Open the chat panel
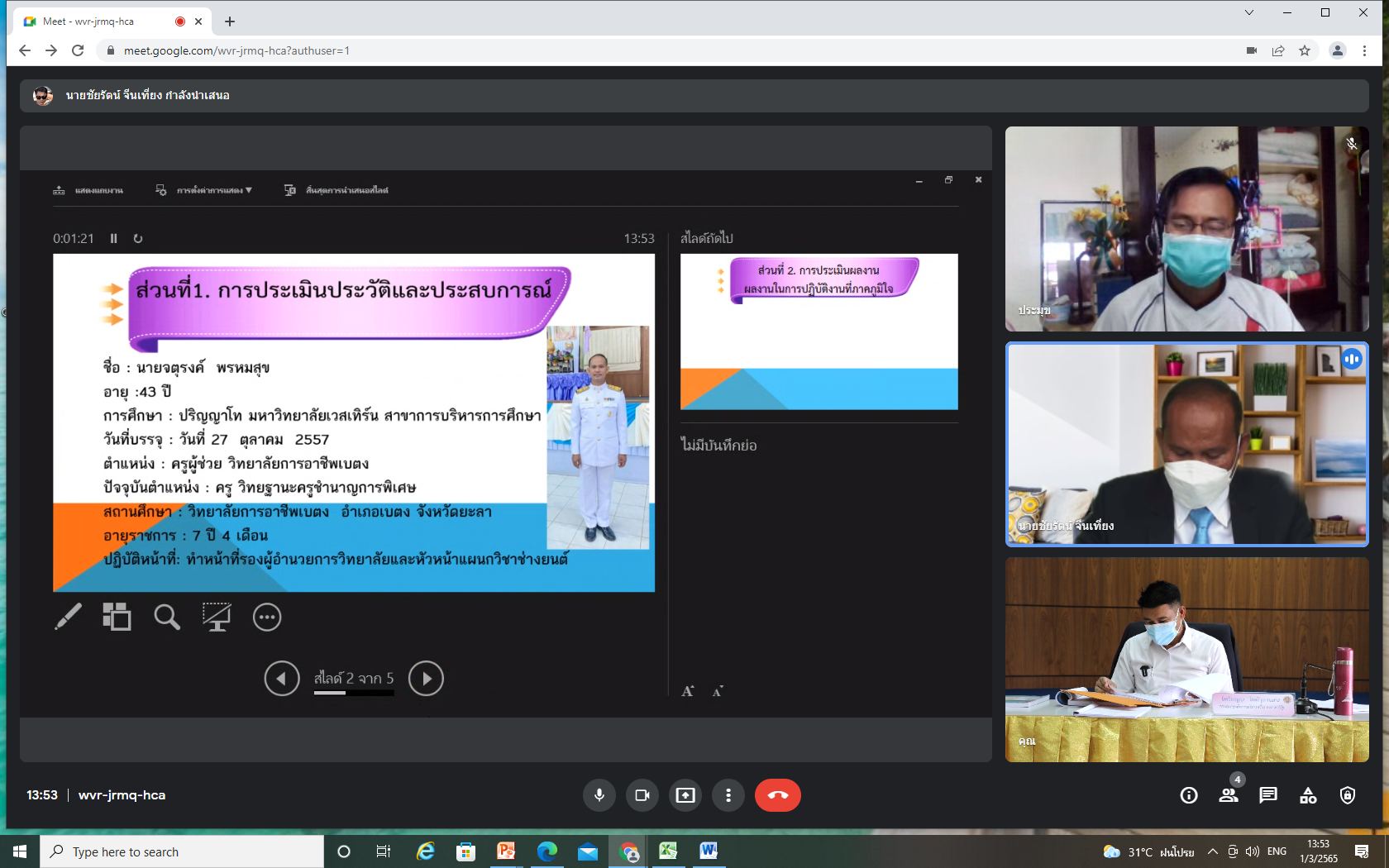 1268,795
